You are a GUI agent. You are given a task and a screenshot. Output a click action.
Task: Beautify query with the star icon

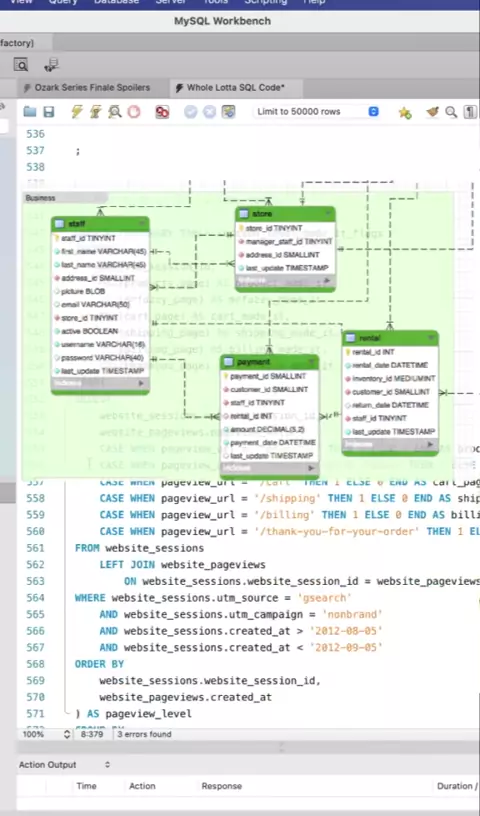[x=405, y=112]
